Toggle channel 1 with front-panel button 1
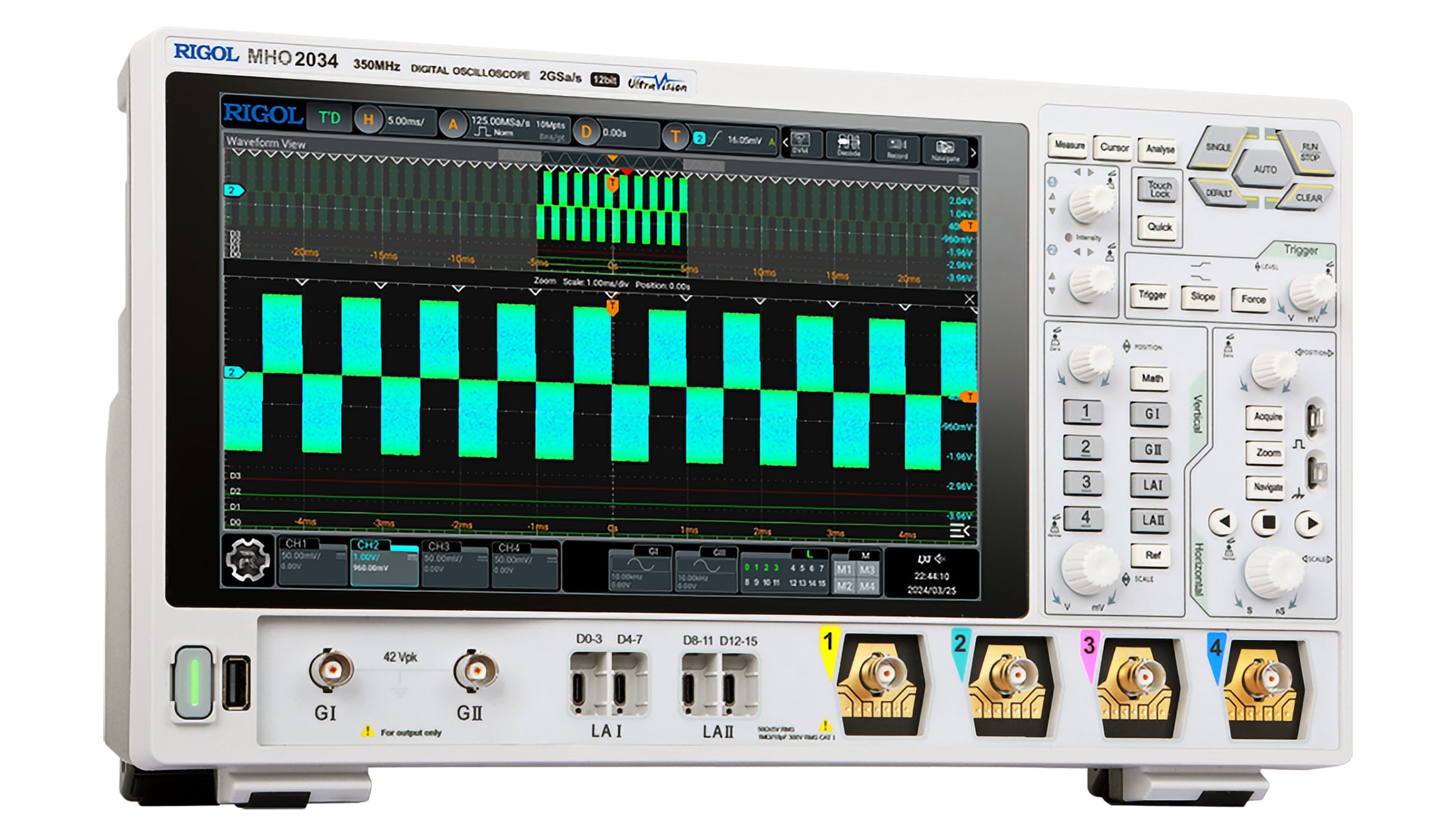Viewport: 1456px width, 835px height. click(x=1083, y=412)
